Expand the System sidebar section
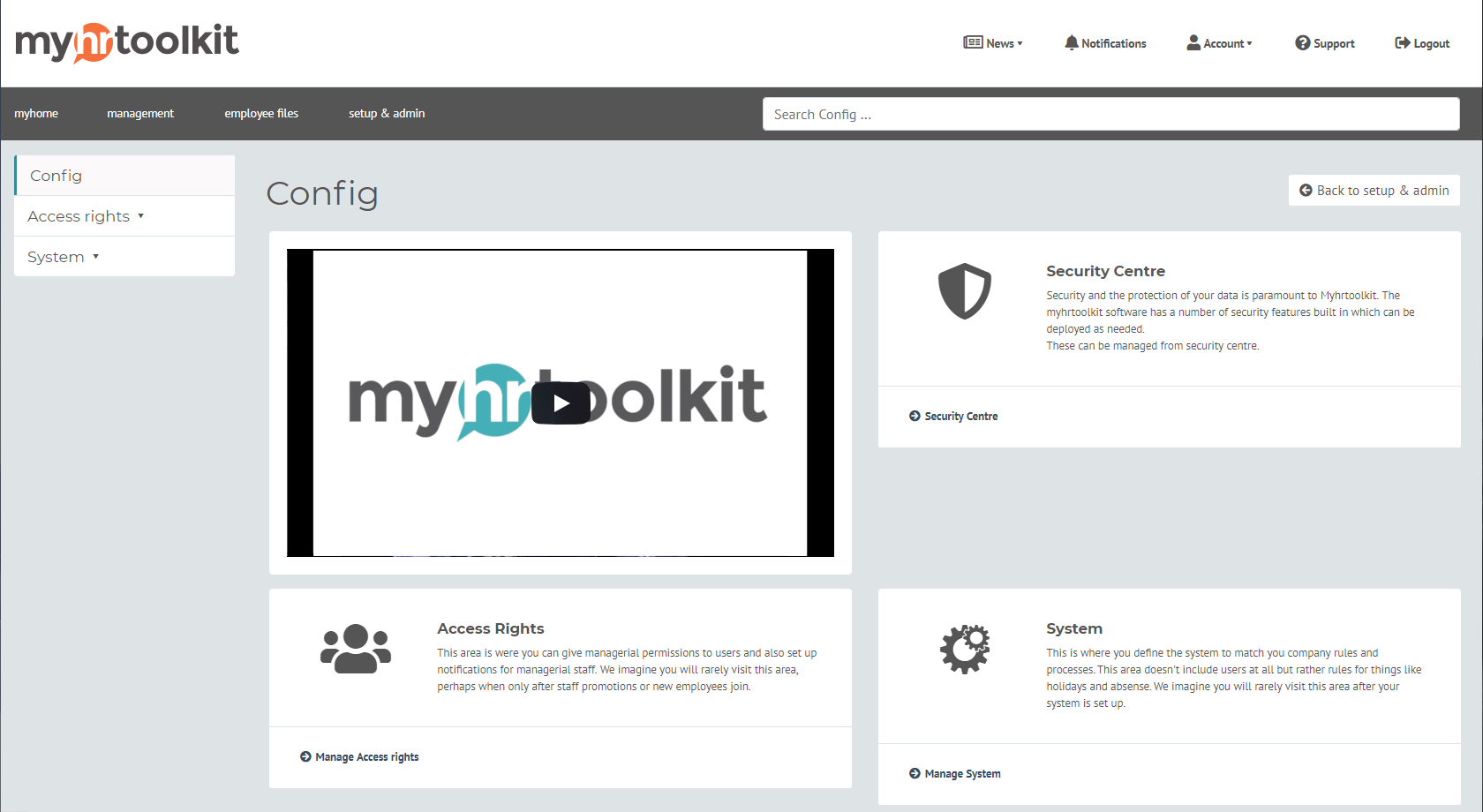The image size is (1483, 812). click(x=63, y=257)
